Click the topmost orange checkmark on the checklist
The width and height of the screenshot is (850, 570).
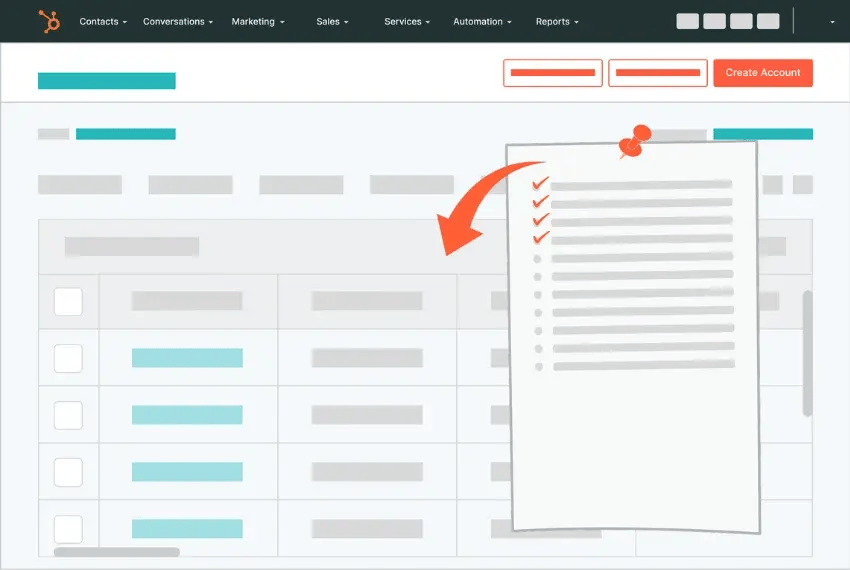540,184
